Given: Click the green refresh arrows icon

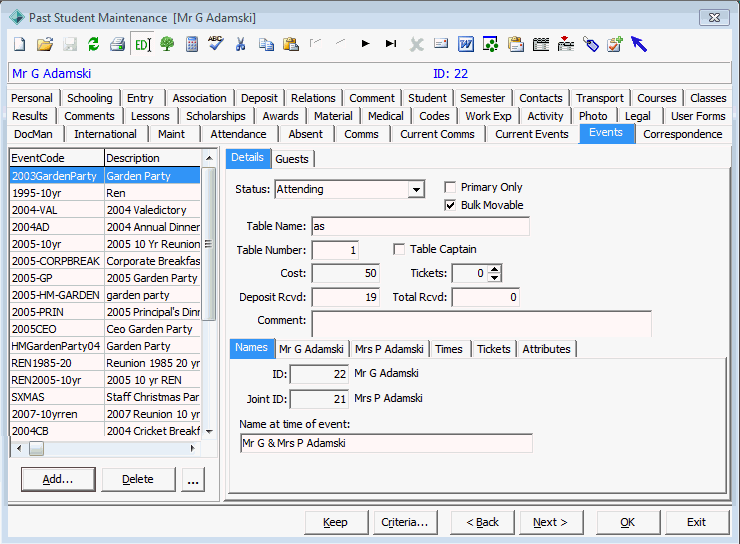Looking at the screenshot, I should [93, 44].
